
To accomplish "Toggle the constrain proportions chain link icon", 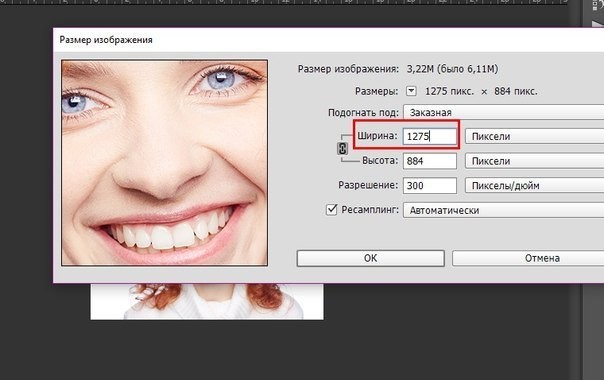I will 342,148.
